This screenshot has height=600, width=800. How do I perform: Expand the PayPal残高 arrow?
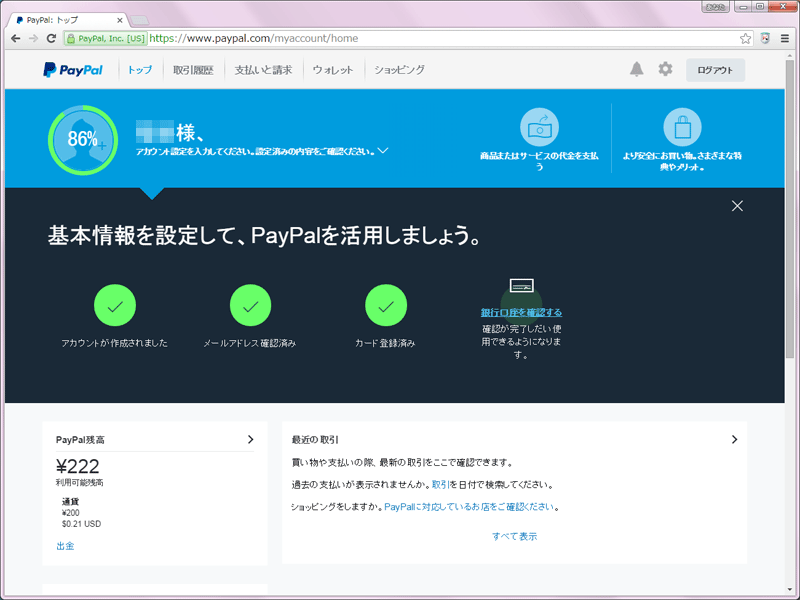pyautogui.click(x=251, y=439)
